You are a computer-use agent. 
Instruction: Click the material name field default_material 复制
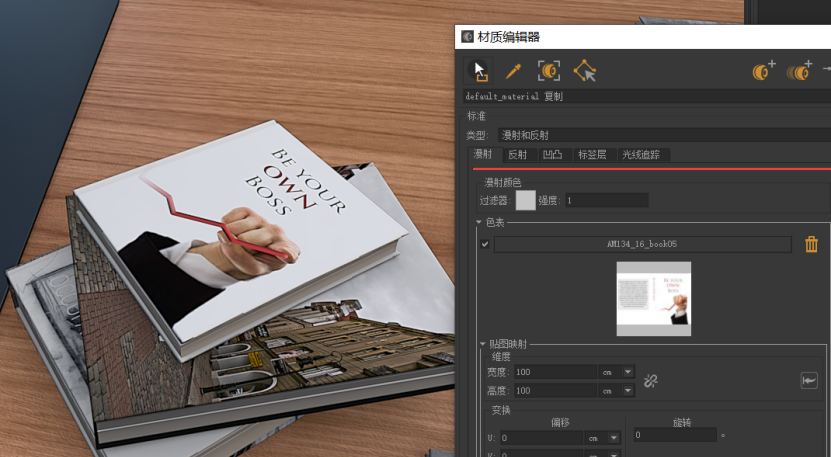(x=647, y=96)
